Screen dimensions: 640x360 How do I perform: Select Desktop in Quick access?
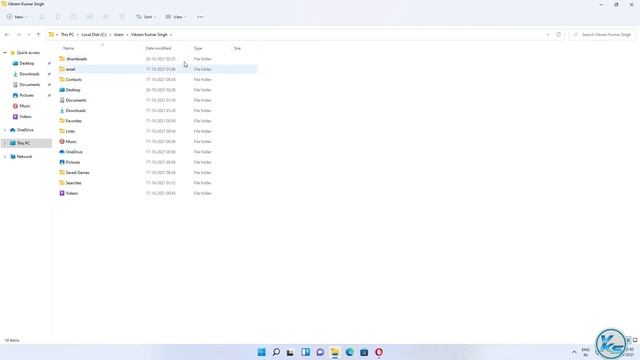(x=27, y=63)
